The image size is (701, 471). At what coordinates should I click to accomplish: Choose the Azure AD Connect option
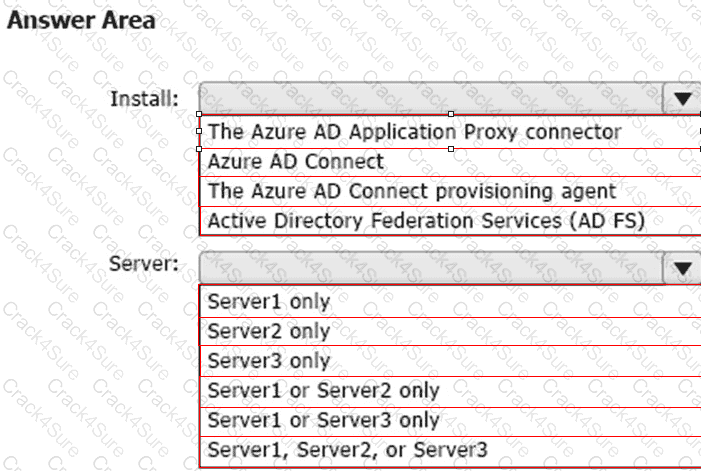[x=296, y=161]
